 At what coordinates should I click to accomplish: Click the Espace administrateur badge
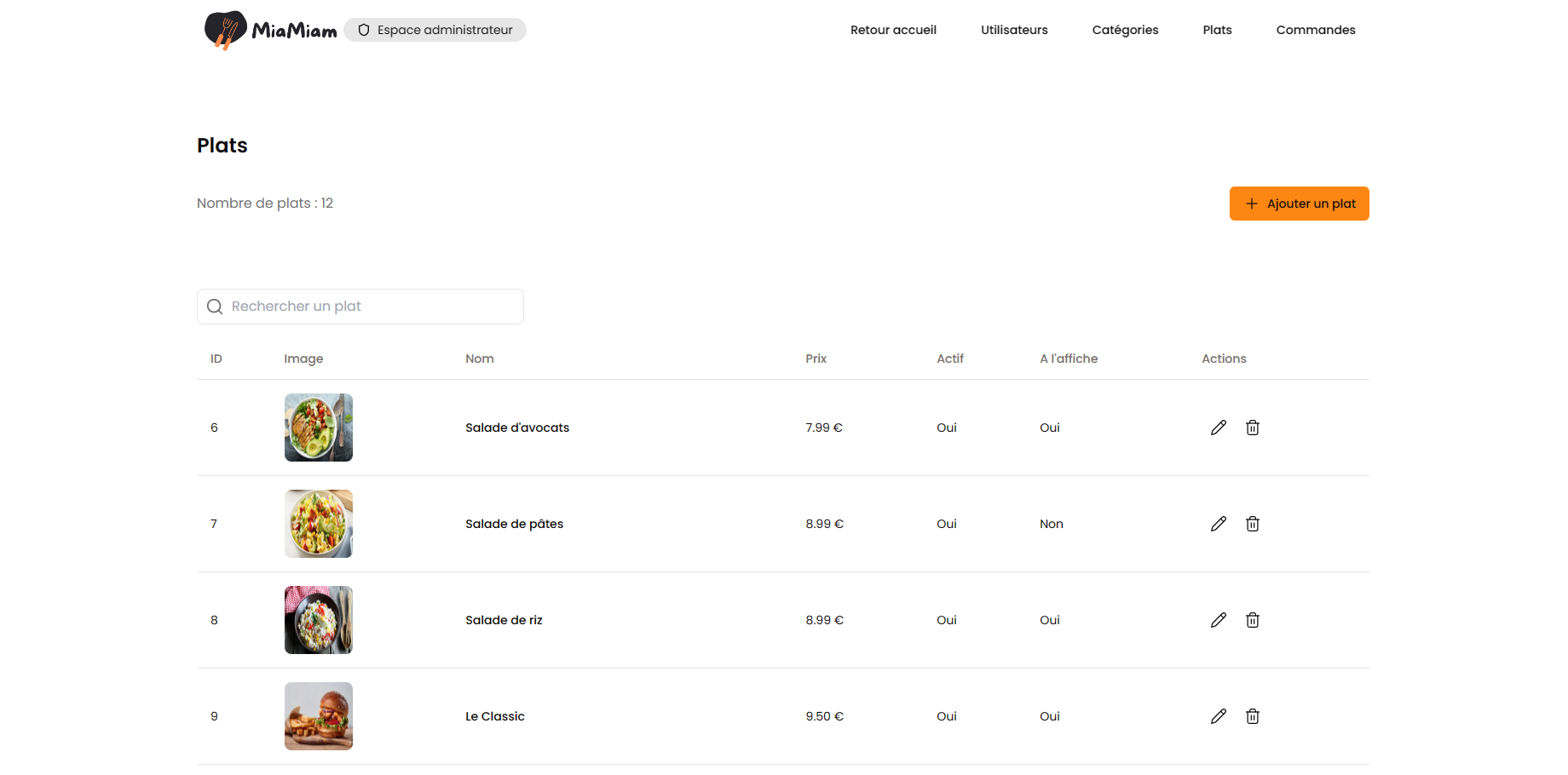point(435,30)
